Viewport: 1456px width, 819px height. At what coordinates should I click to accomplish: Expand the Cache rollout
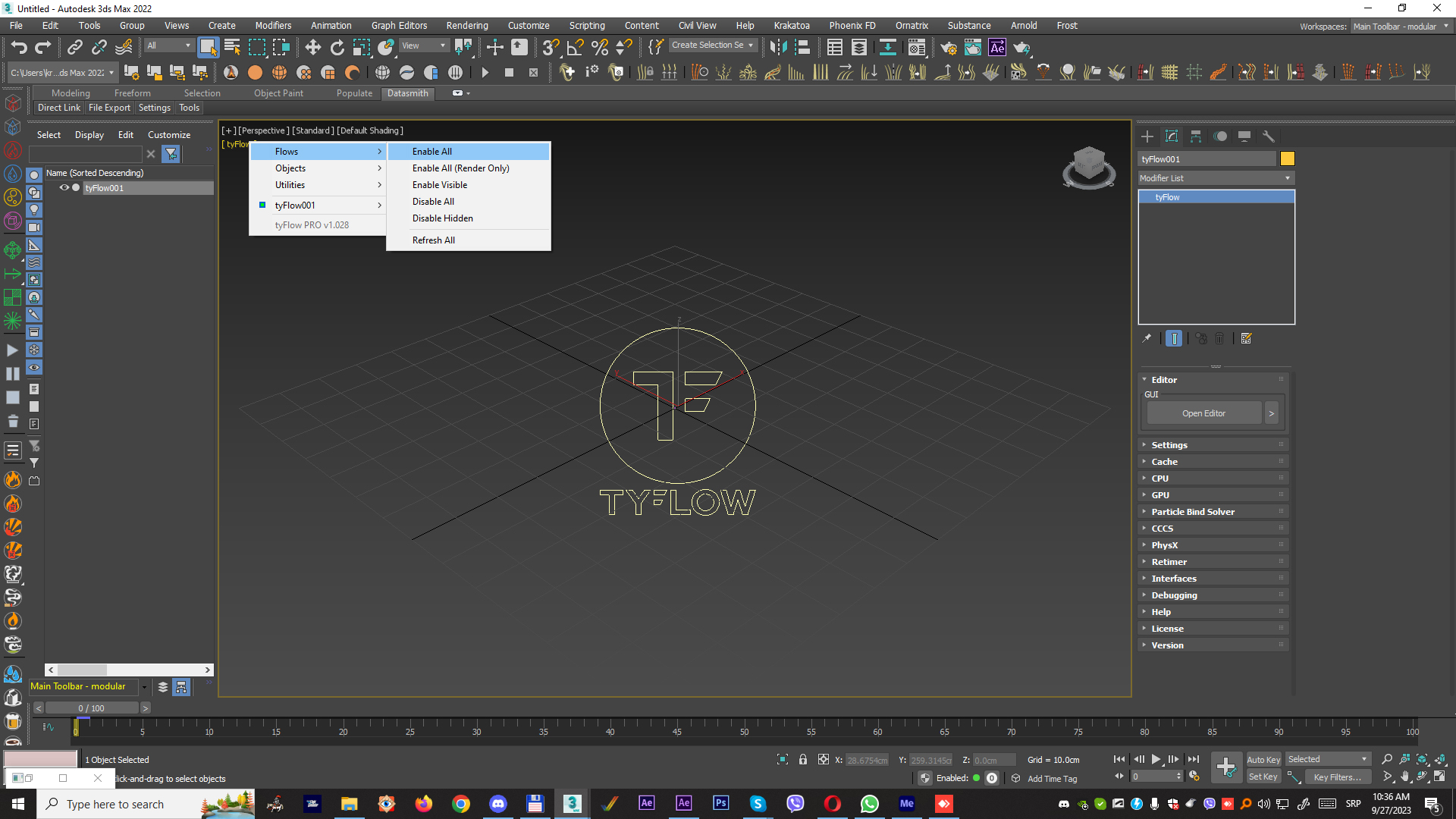coord(1213,462)
